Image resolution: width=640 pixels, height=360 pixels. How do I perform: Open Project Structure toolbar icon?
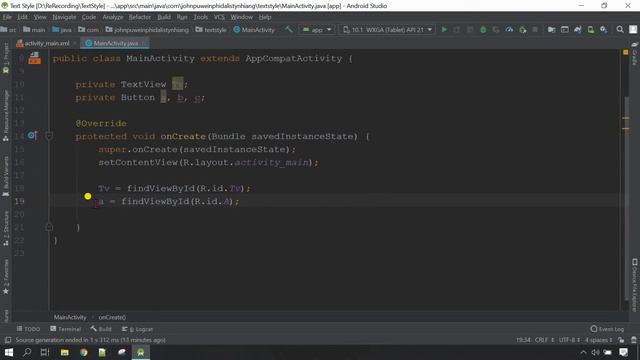pyautogui.click(x=551, y=29)
